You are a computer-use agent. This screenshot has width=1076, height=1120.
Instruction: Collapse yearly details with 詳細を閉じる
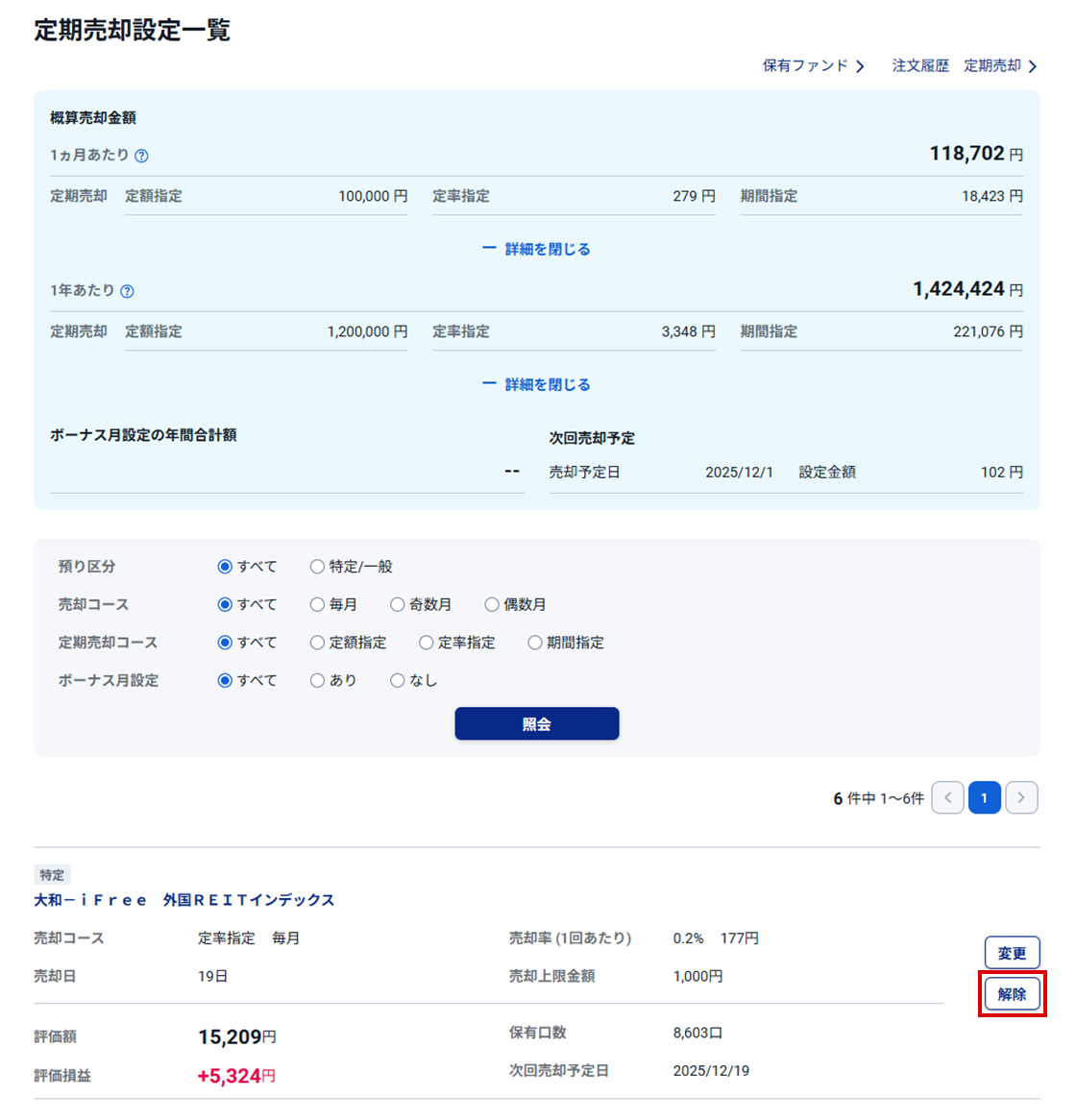(x=537, y=384)
